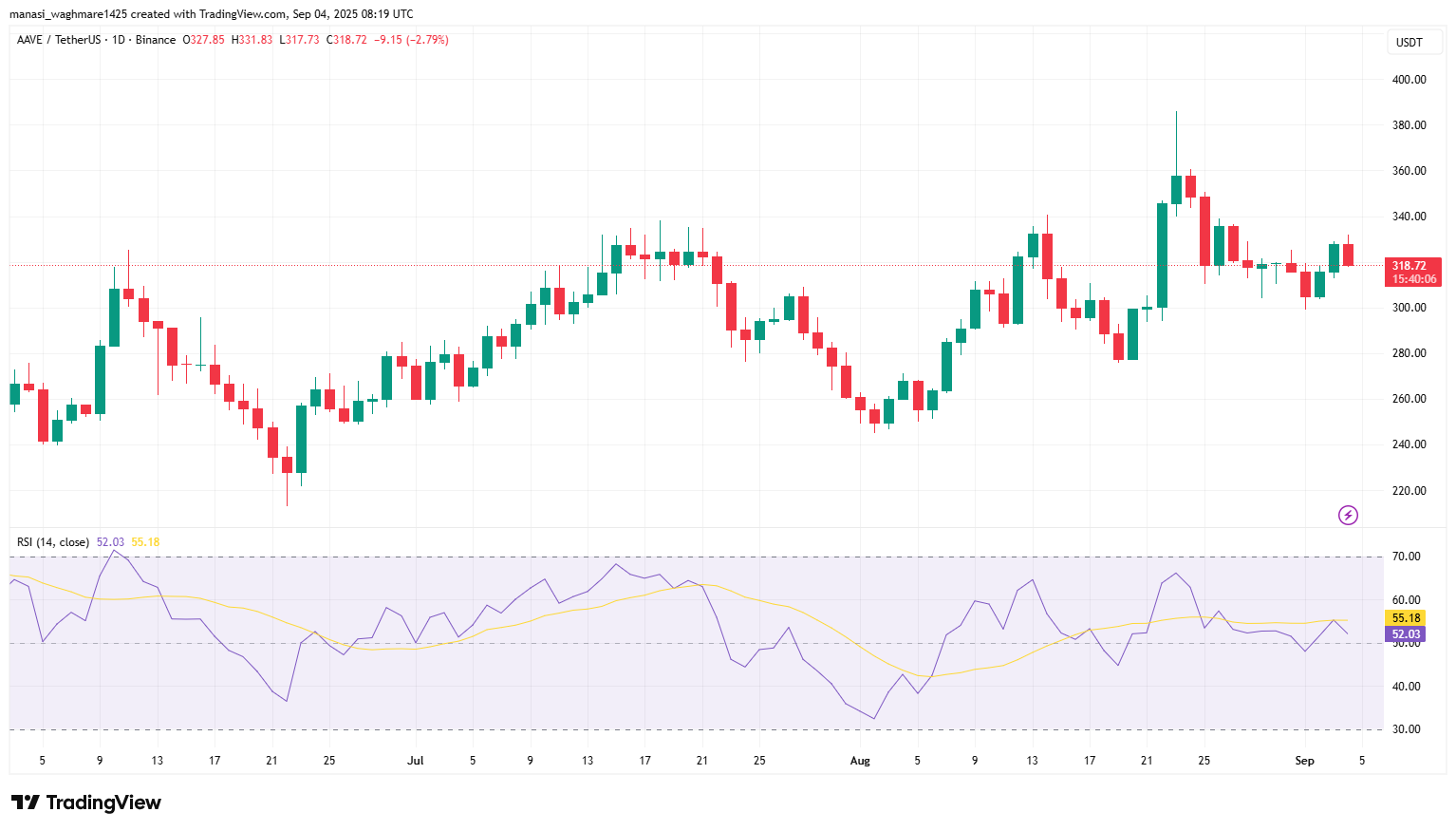Click the 15:40:06 candle countdown timer
1456x831 pixels.
pyautogui.click(x=1413, y=279)
